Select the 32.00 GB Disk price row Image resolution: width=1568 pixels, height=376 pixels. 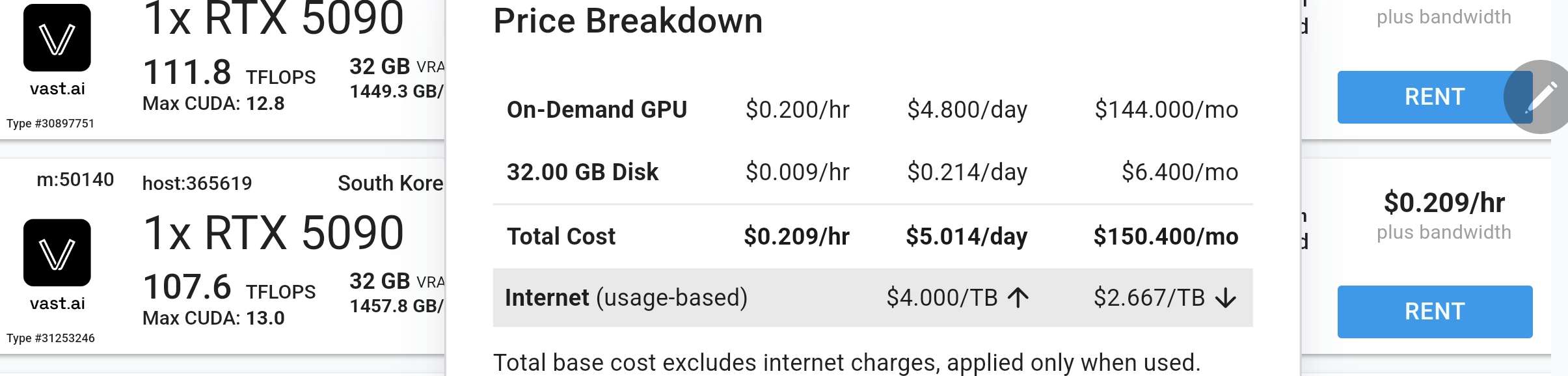[x=872, y=172]
